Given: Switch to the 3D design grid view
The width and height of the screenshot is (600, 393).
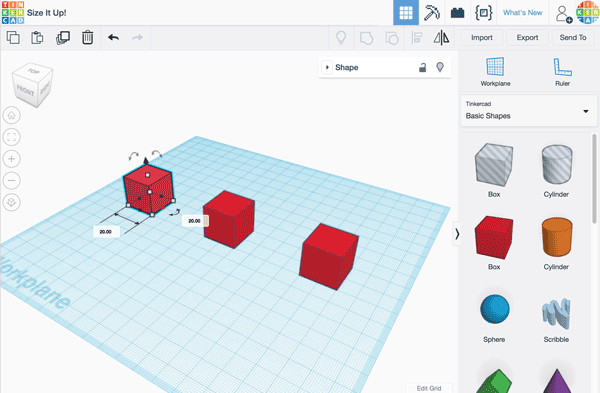Looking at the screenshot, I should (406, 13).
